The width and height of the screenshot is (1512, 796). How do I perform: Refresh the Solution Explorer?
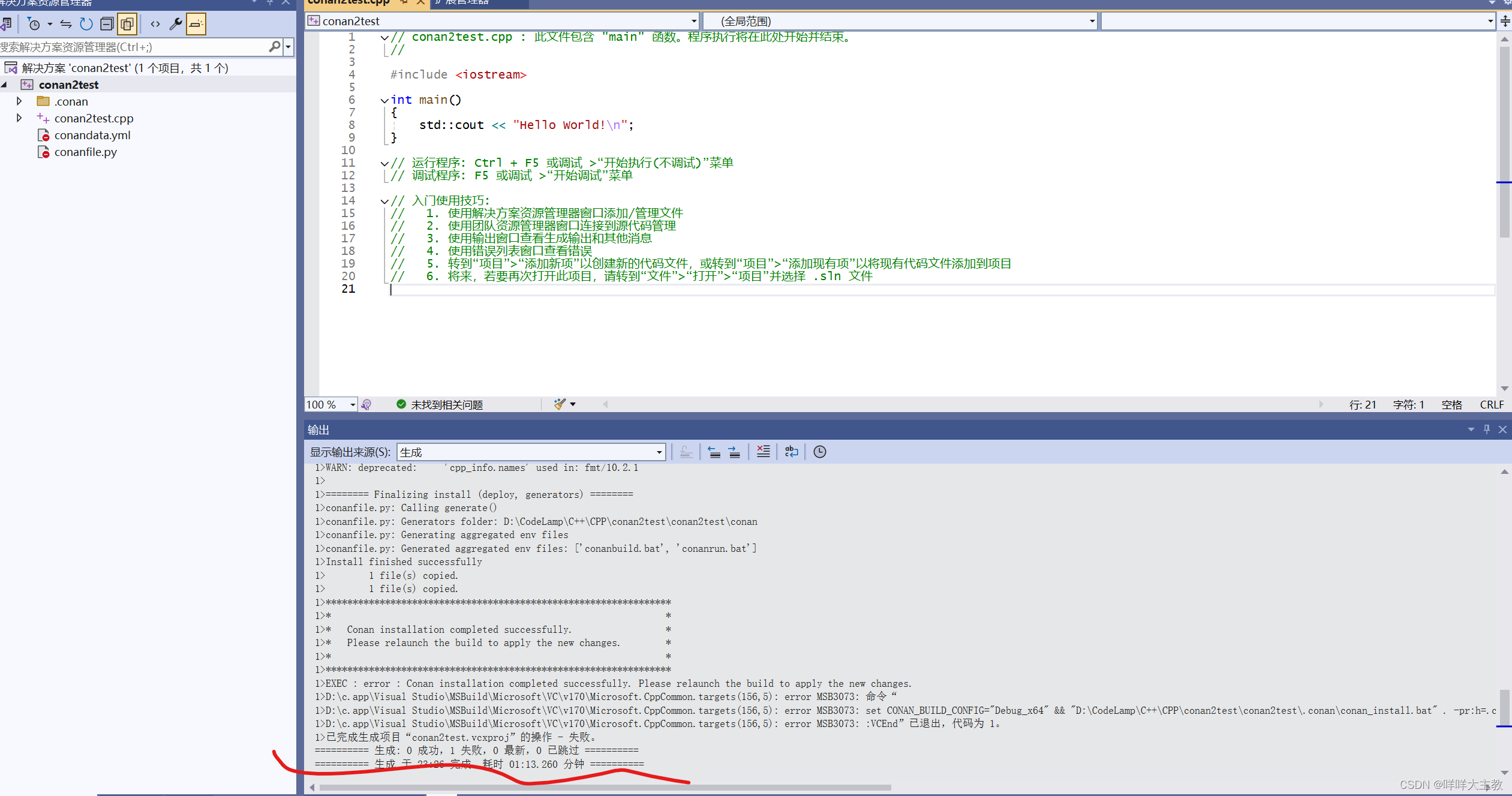(86, 24)
